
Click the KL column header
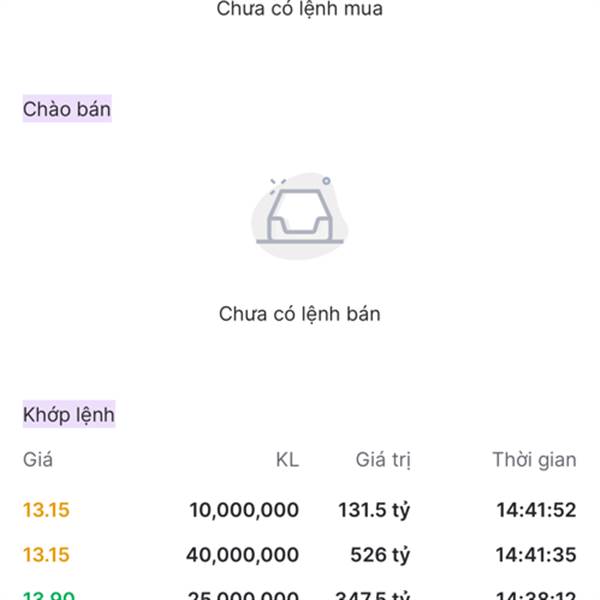point(287,460)
